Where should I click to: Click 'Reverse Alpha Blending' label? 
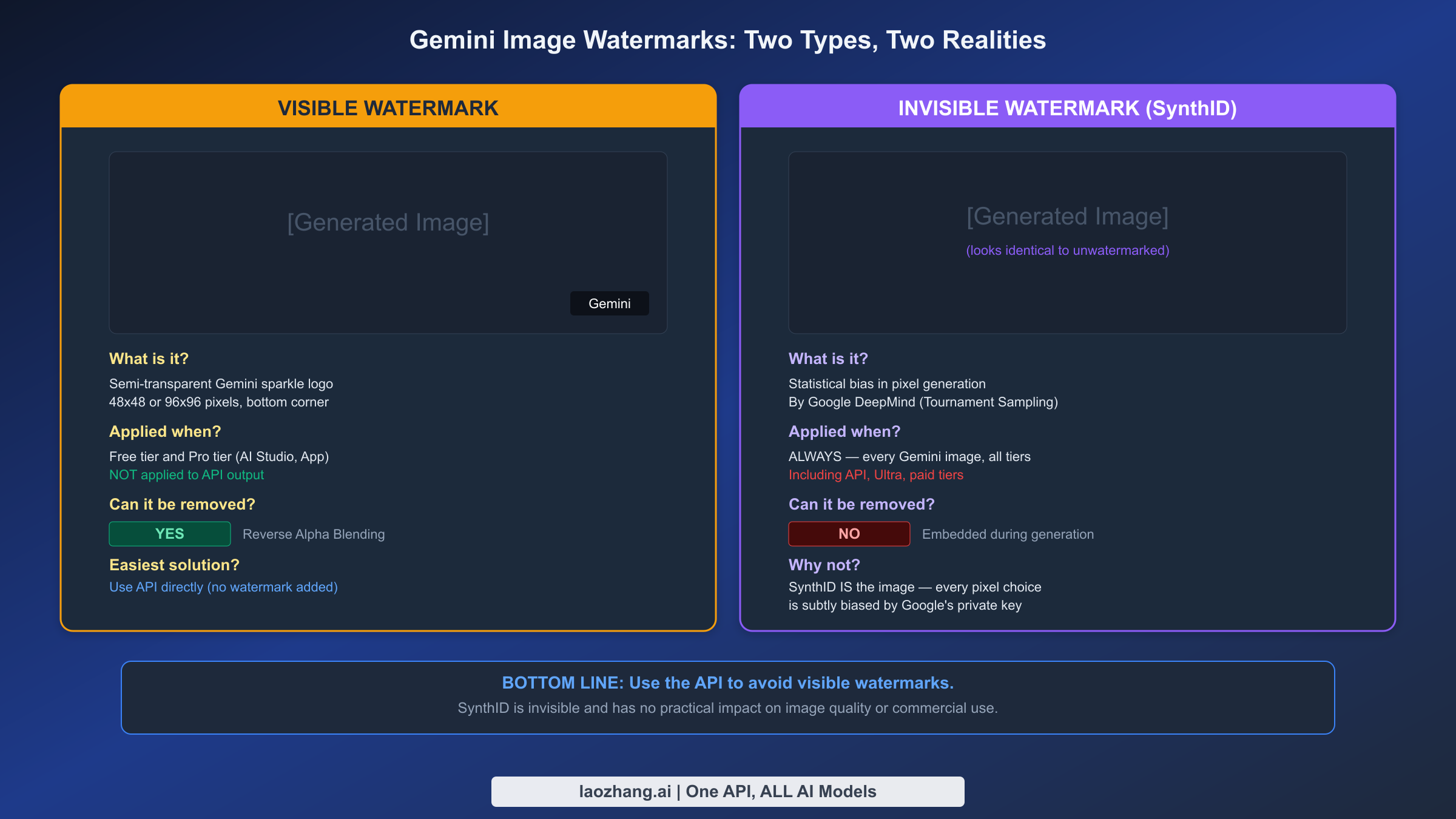click(314, 534)
